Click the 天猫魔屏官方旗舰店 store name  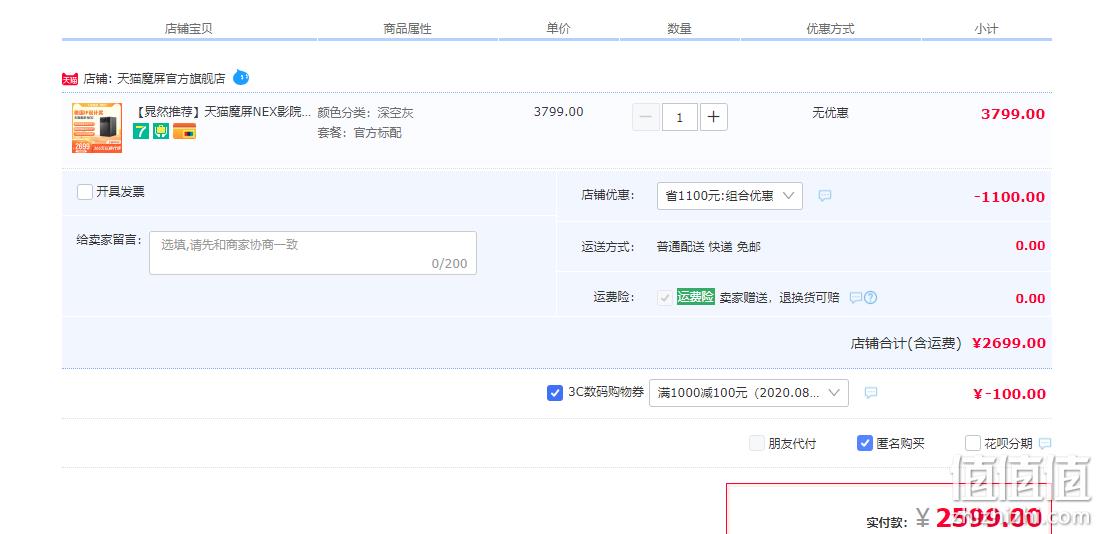click(170, 79)
